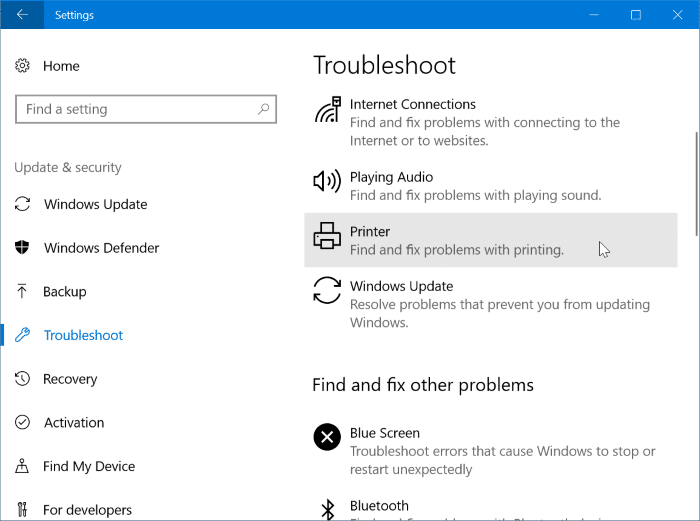Click the Activation checkmark circle icon

coord(22,422)
